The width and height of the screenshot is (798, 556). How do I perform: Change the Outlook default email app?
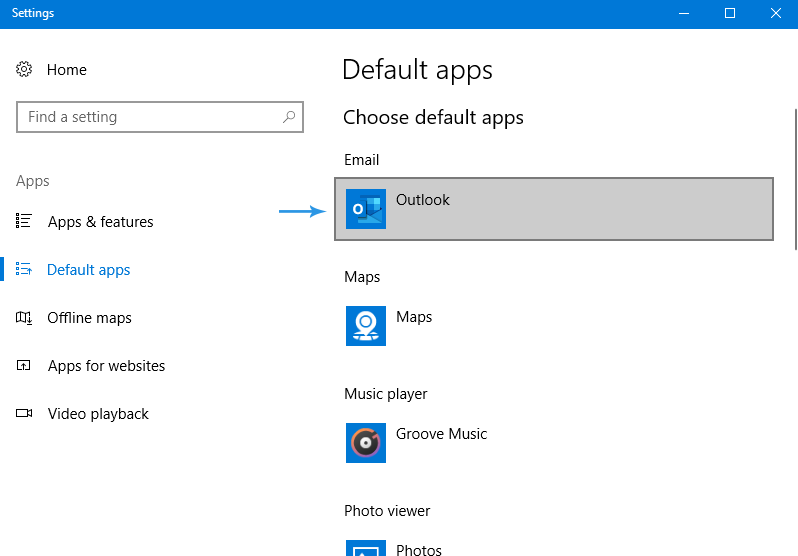554,209
